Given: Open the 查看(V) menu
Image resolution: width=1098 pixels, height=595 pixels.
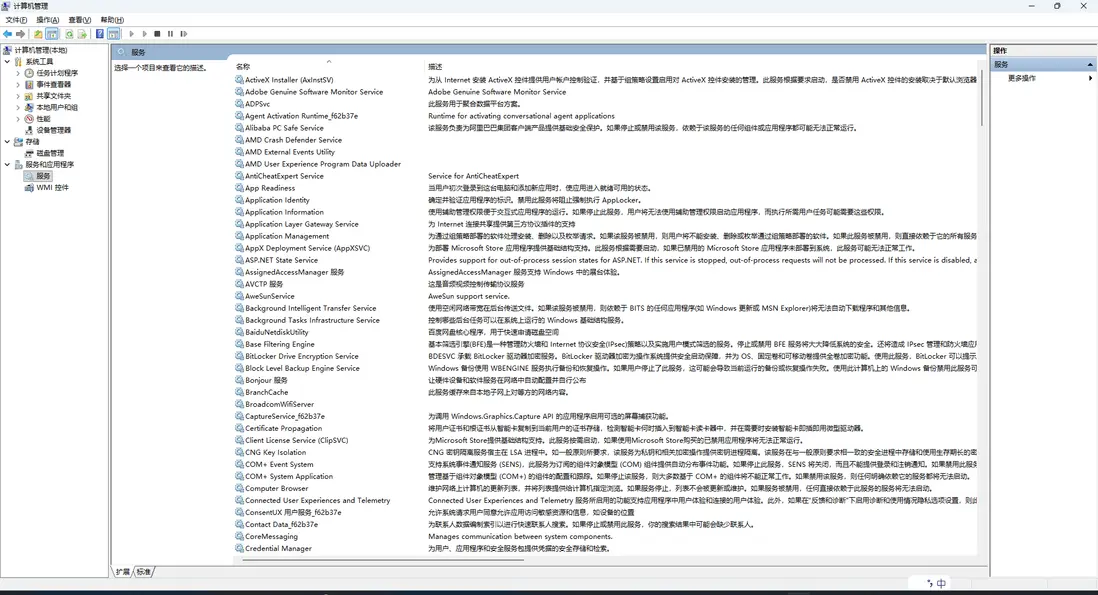Looking at the screenshot, I should (80, 20).
